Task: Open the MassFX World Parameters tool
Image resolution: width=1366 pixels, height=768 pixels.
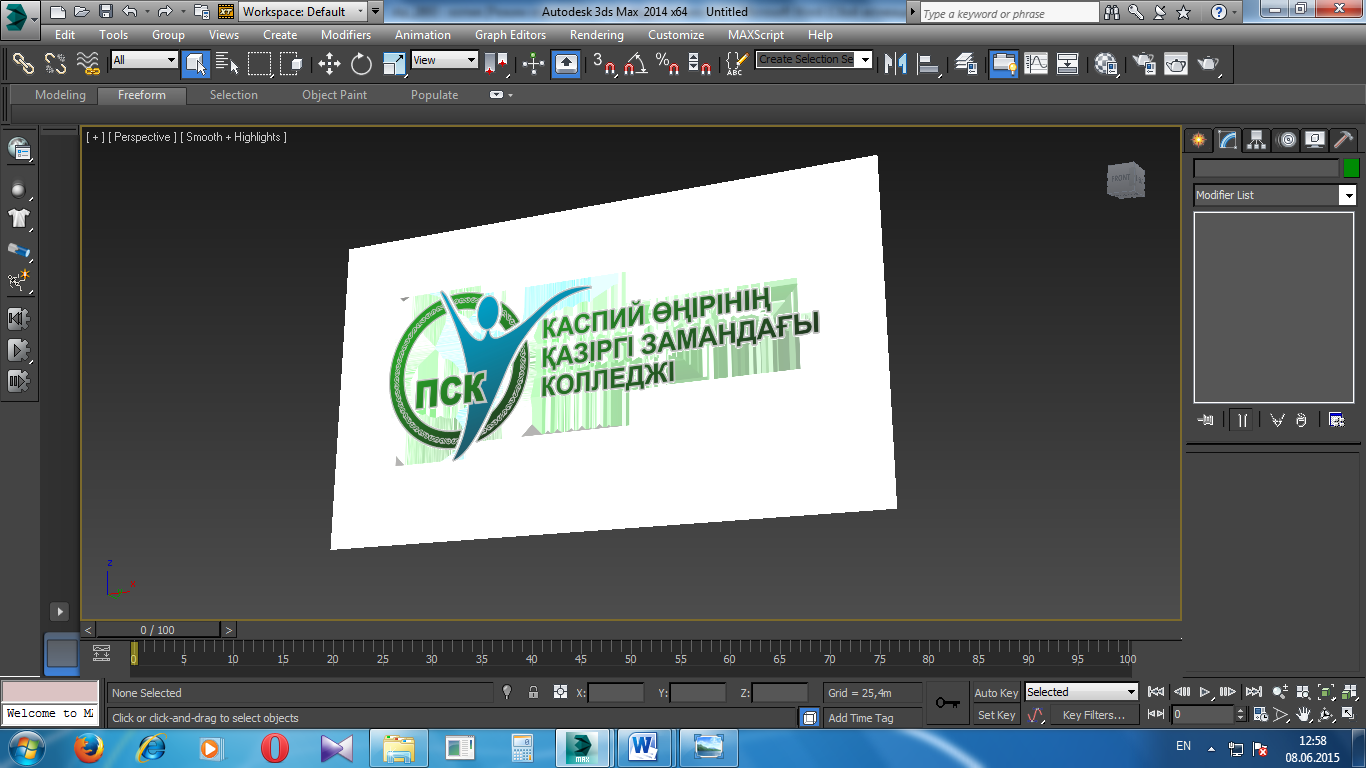Action: [19, 149]
